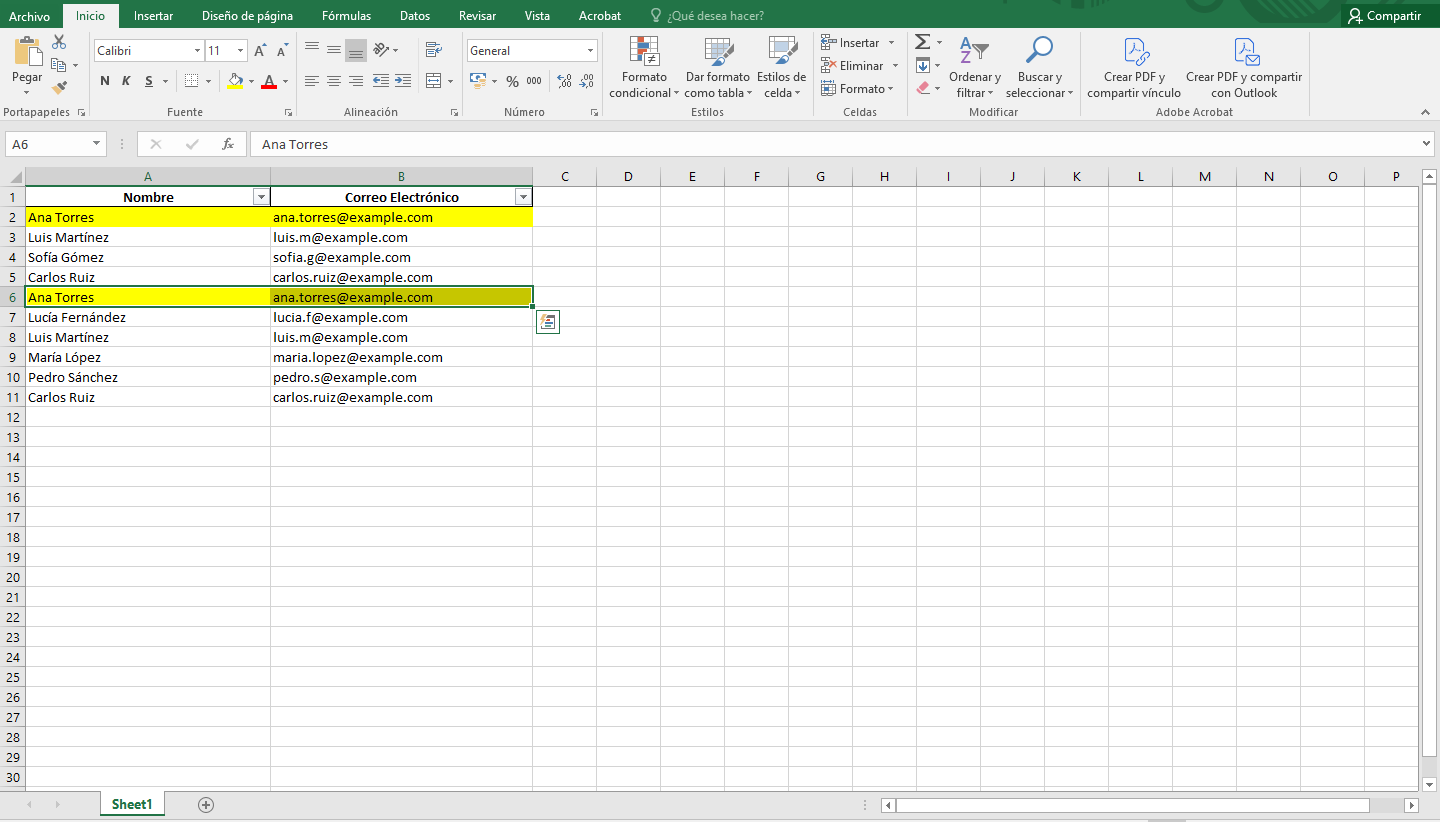Click the wrap text icon

433,50
